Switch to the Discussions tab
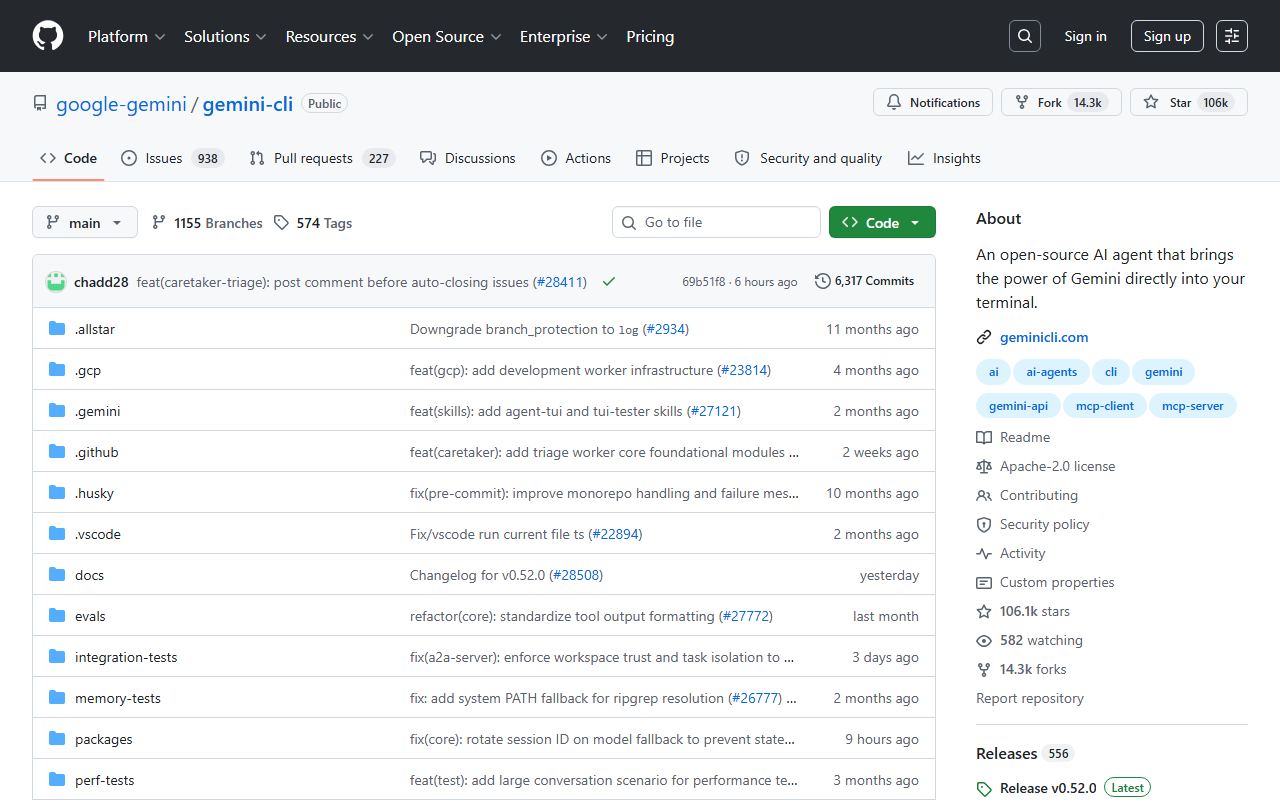The image size is (1280, 800). click(x=468, y=158)
